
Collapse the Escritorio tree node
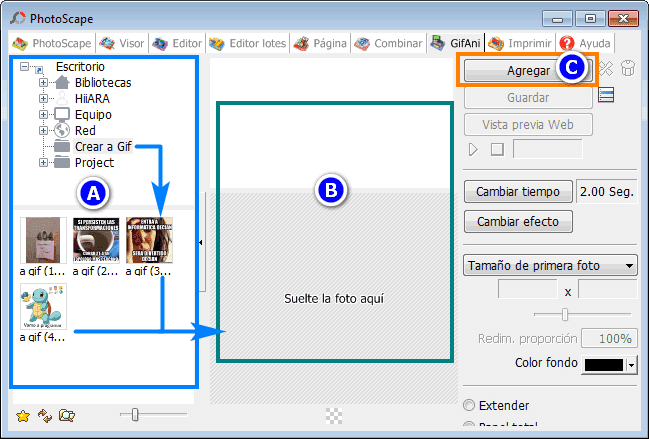click(x=24, y=66)
